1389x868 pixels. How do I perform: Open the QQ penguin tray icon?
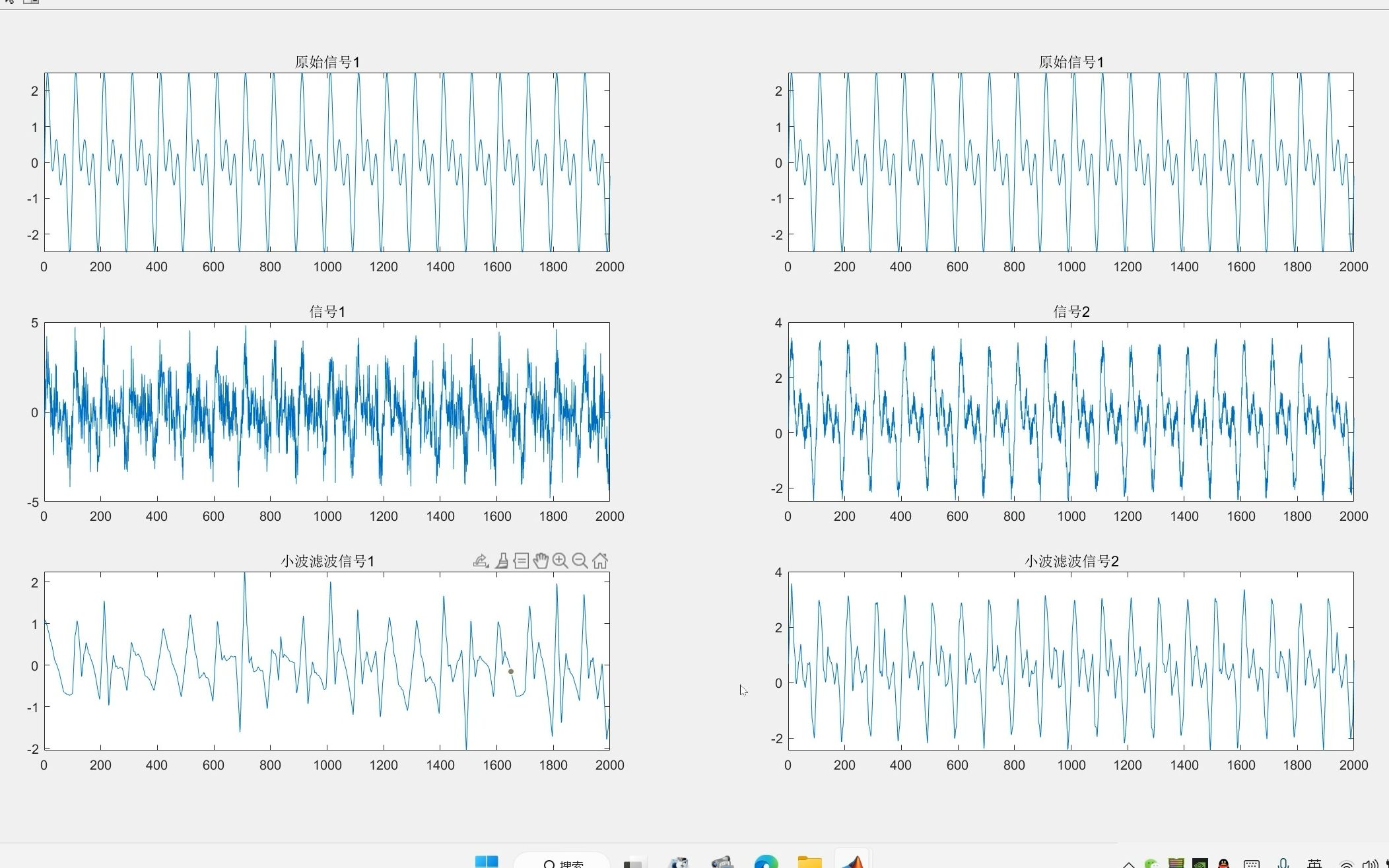point(1223,863)
